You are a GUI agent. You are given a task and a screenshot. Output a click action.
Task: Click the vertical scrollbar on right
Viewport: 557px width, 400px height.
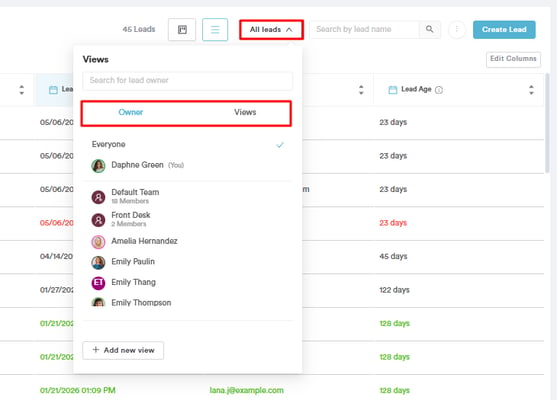[x=547, y=123]
